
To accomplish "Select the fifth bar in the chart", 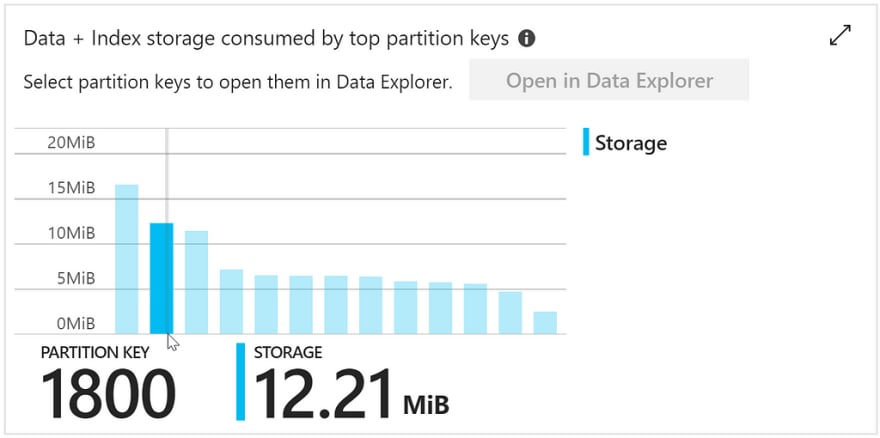I will click(x=266, y=304).
